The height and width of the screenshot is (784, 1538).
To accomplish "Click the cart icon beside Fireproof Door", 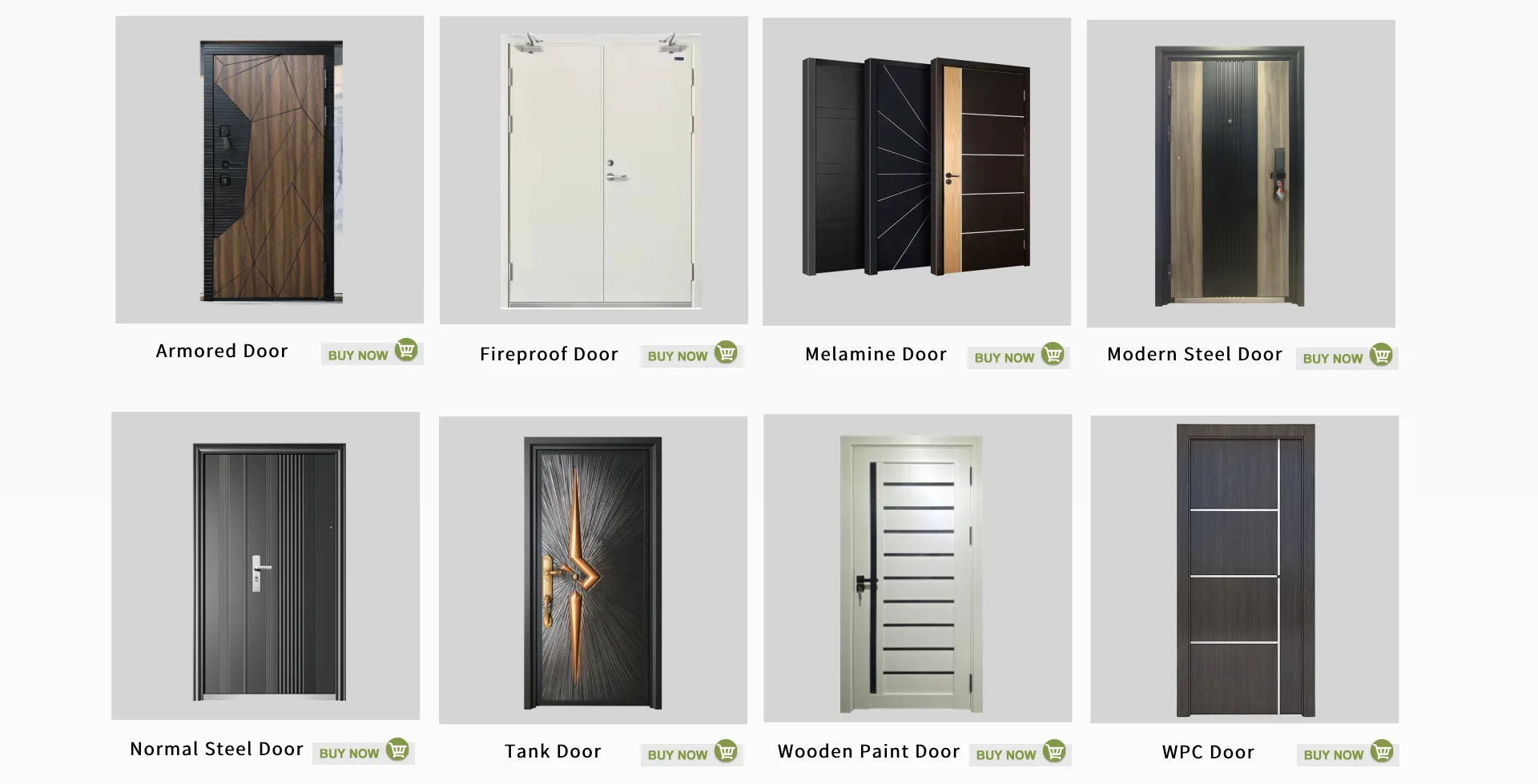I will [x=726, y=352].
